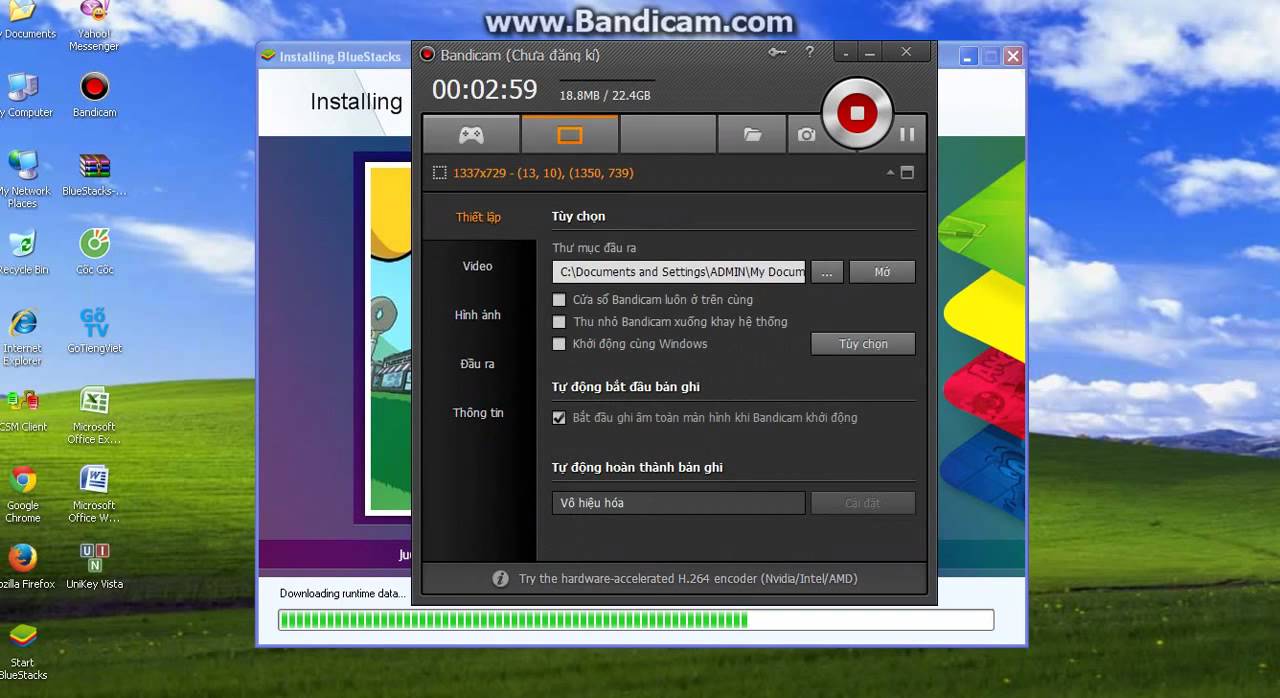Click the 'Vô hiệu hóa' field
Screen dimensions: 1280x698
point(679,503)
